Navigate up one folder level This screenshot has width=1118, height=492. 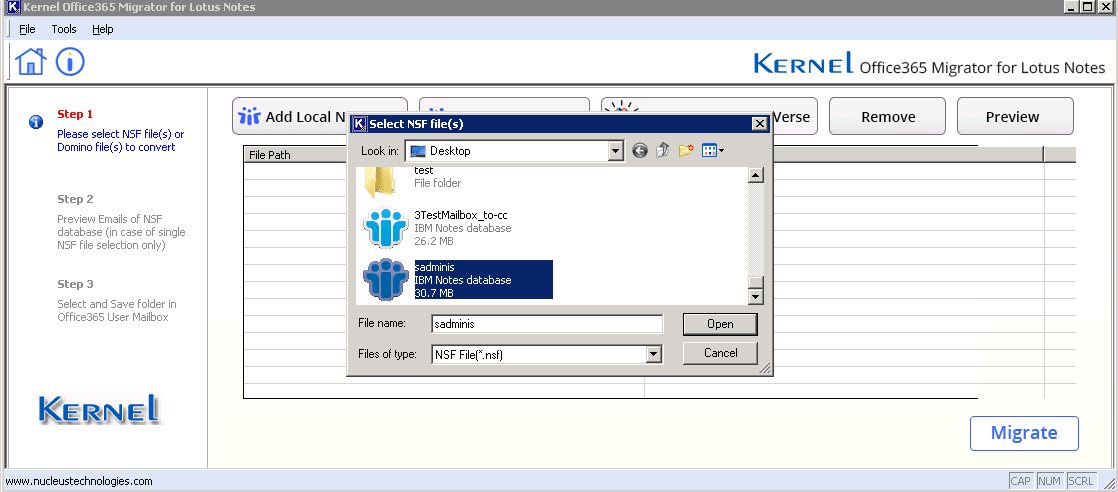coord(662,150)
